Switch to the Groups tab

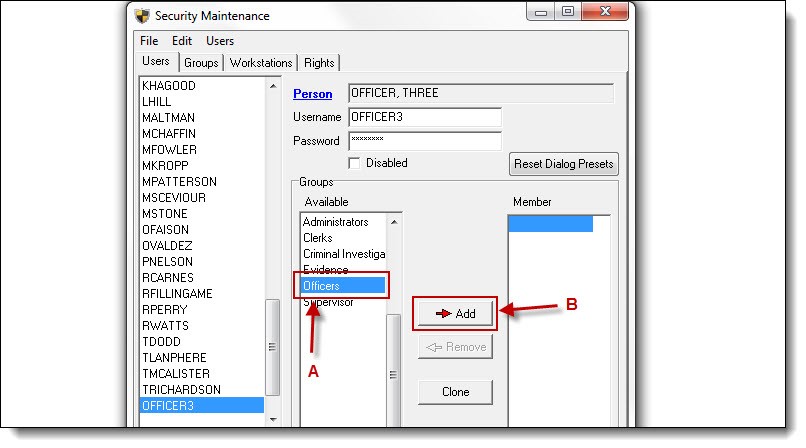(x=201, y=62)
